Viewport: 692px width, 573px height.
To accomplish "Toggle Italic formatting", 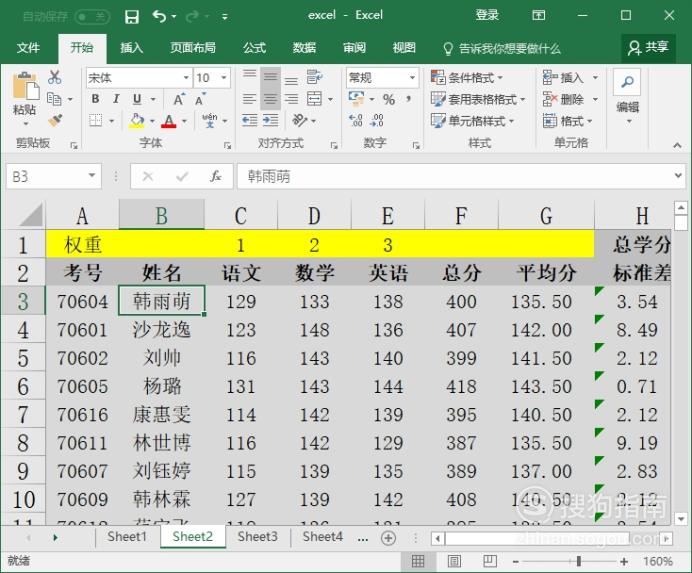I will 116,99.
